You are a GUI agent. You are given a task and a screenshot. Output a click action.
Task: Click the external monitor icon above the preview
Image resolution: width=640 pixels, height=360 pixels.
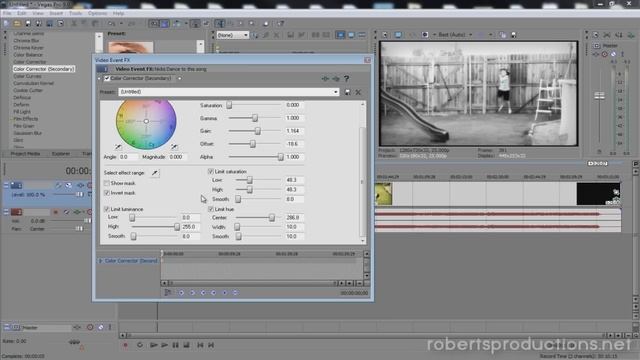[x=398, y=35]
